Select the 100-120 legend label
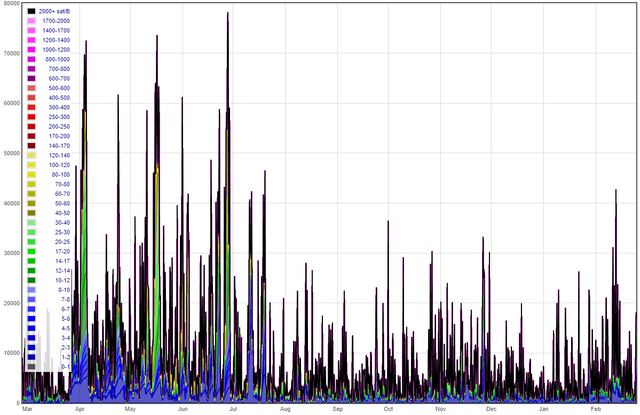This screenshot has height=415, width=640. [x=59, y=165]
